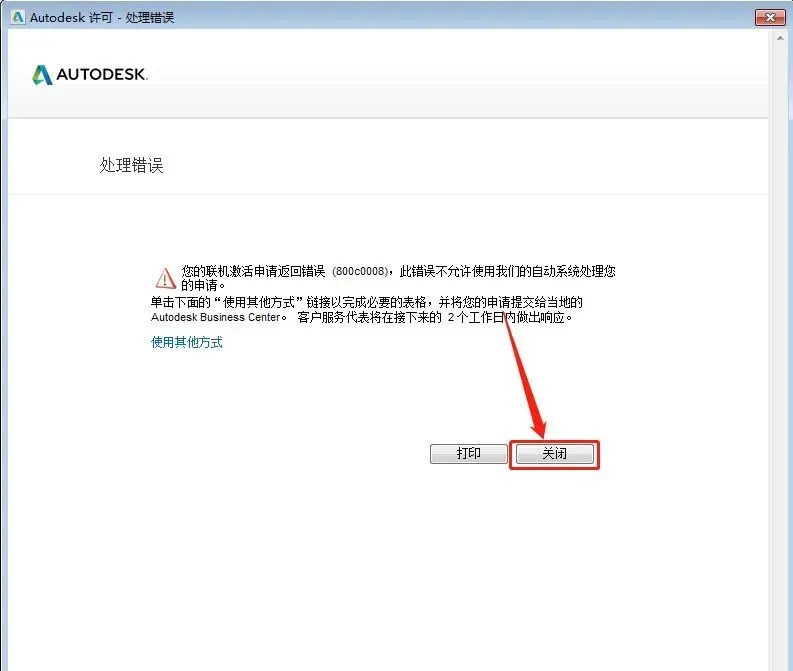This screenshot has height=671, width=793.
Task: Click the scrollbar up arrow
Action: [x=780, y=38]
